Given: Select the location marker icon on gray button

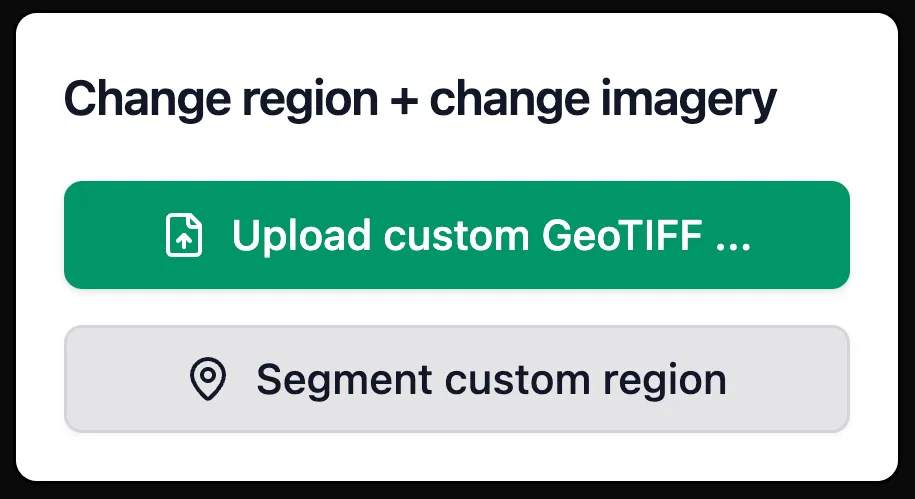Looking at the screenshot, I should [208, 380].
